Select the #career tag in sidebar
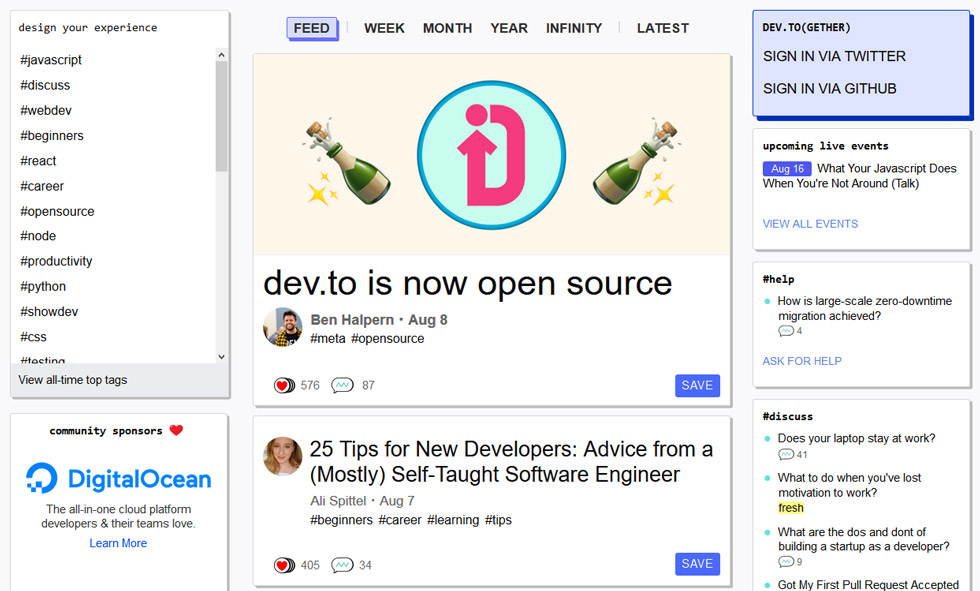980x591 pixels. point(42,186)
